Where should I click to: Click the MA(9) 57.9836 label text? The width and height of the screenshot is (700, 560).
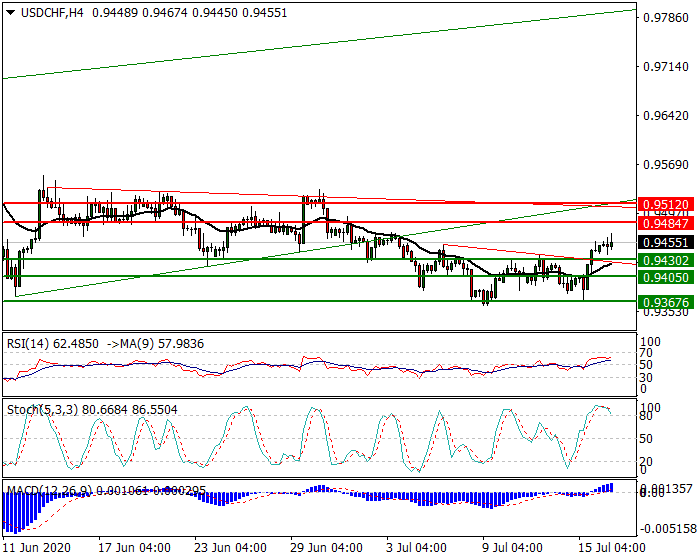162,344
